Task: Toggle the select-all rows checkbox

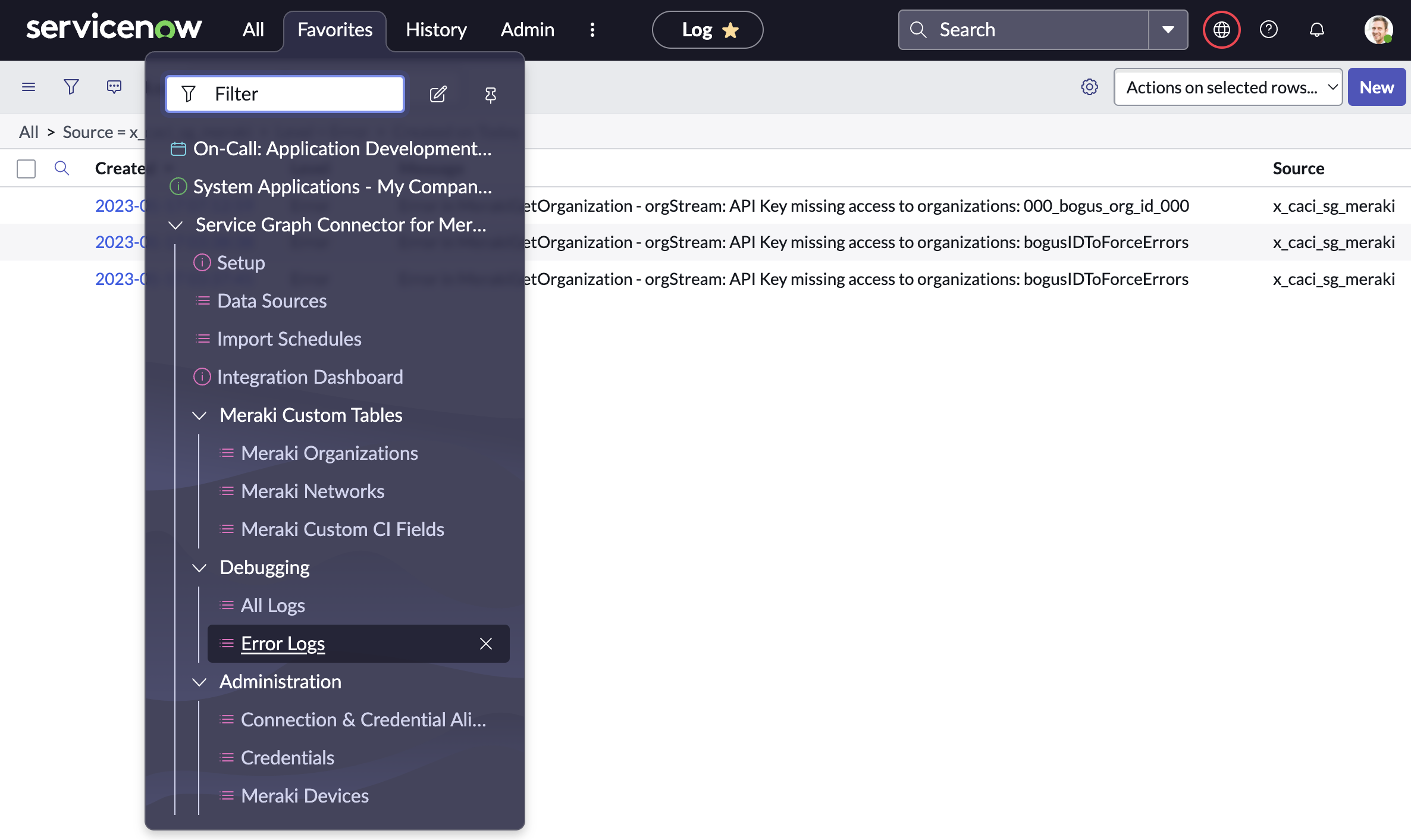Action: point(26,168)
